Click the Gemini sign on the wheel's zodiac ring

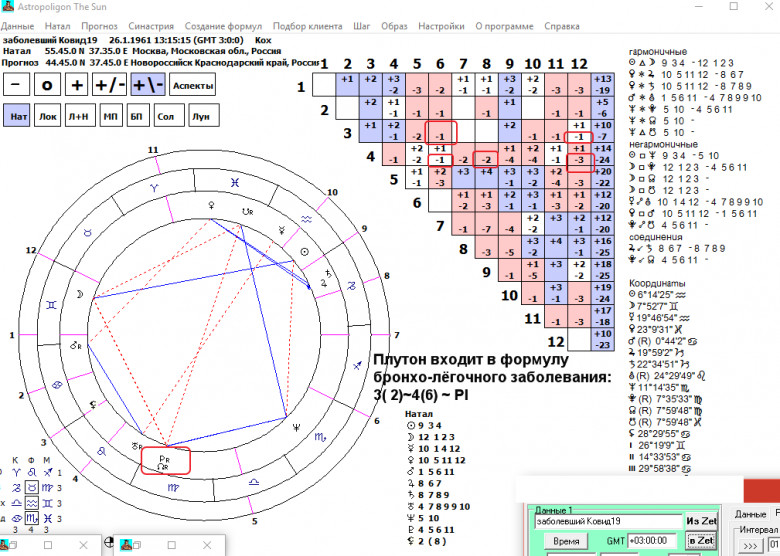pos(51,305)
